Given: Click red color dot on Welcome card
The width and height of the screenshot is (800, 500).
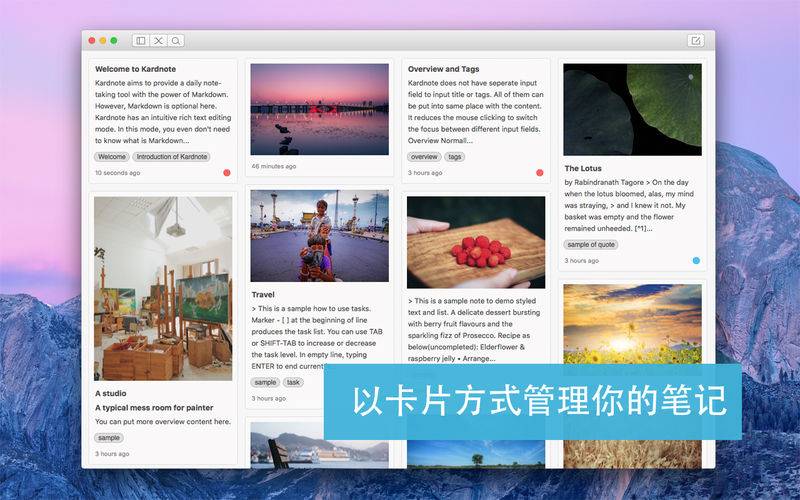Looking at the screenshot, I should [x=227, y=173].
